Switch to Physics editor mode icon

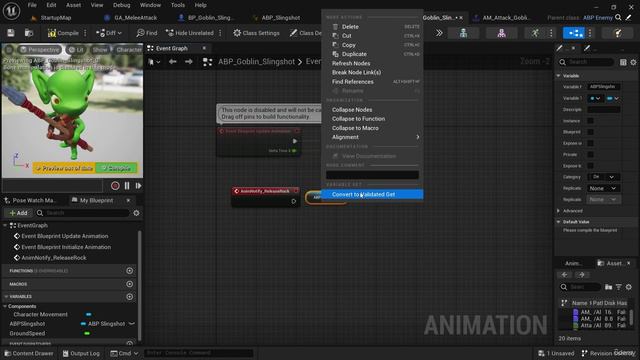(618, 33)
